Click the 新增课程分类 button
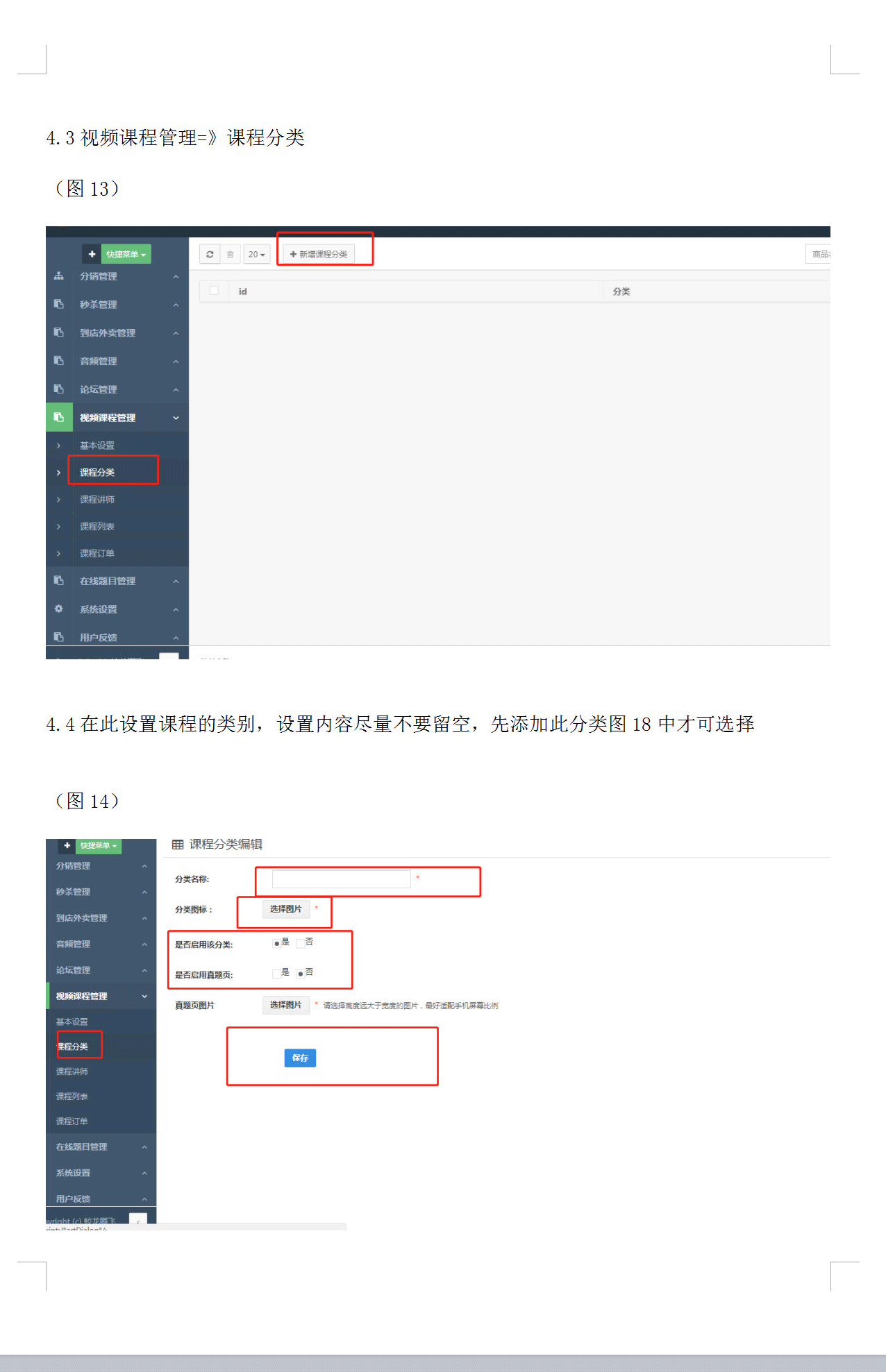This screenshot has width=886, height=1372. 319,255
